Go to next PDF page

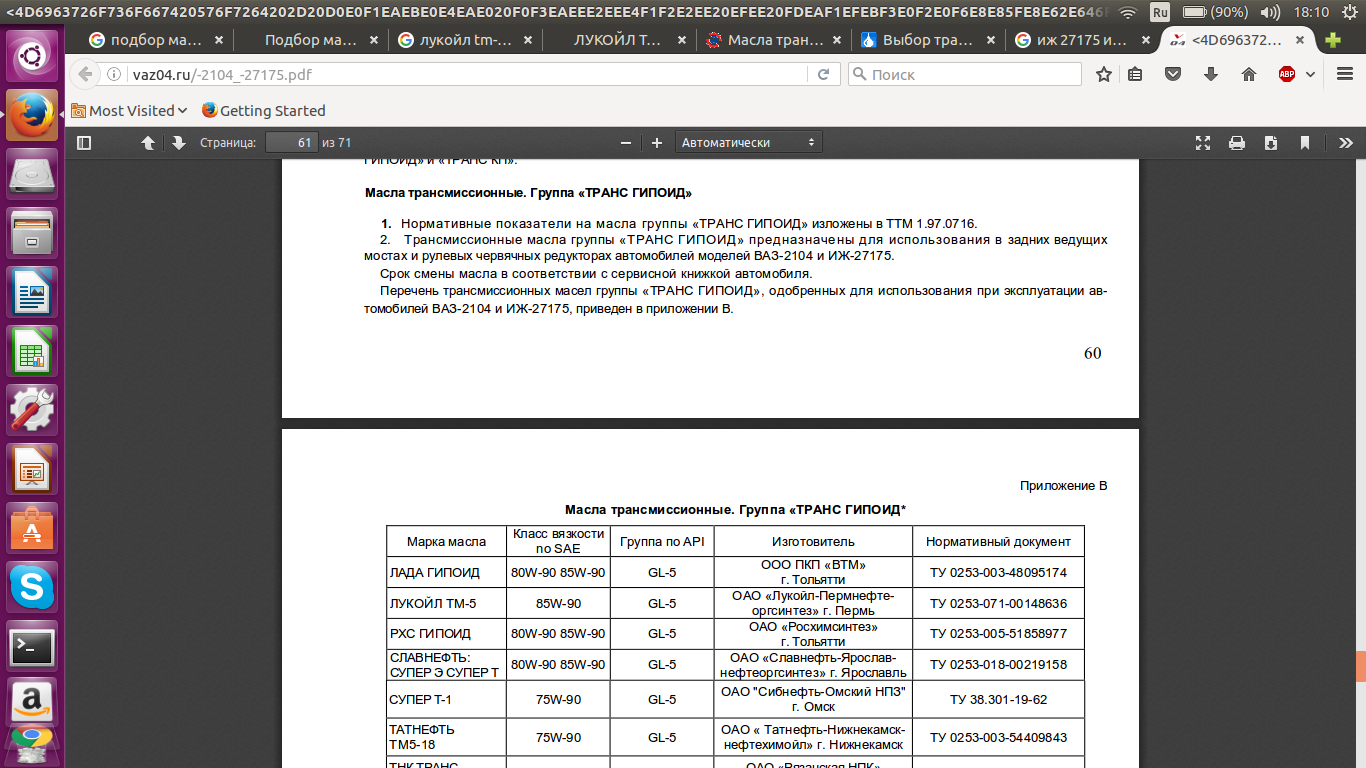[179, 143]
